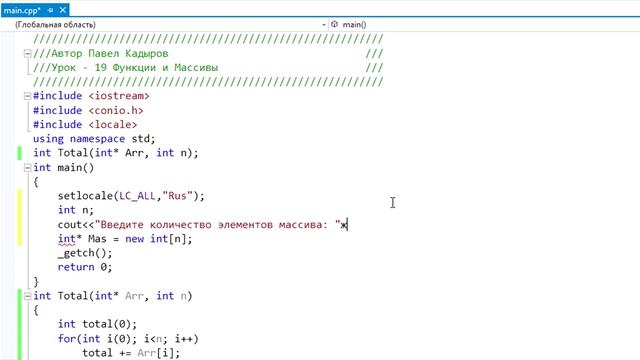Click the int total(0); line

[x=97, y=324]
